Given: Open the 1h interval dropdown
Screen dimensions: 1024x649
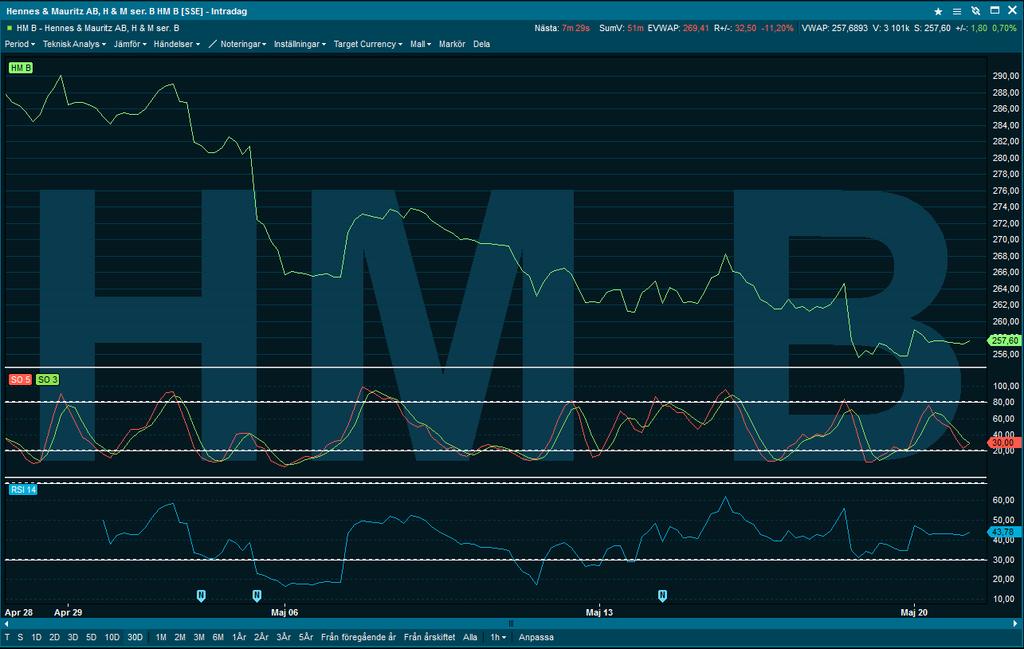Looking at the screenshot, I should (498, 637).
